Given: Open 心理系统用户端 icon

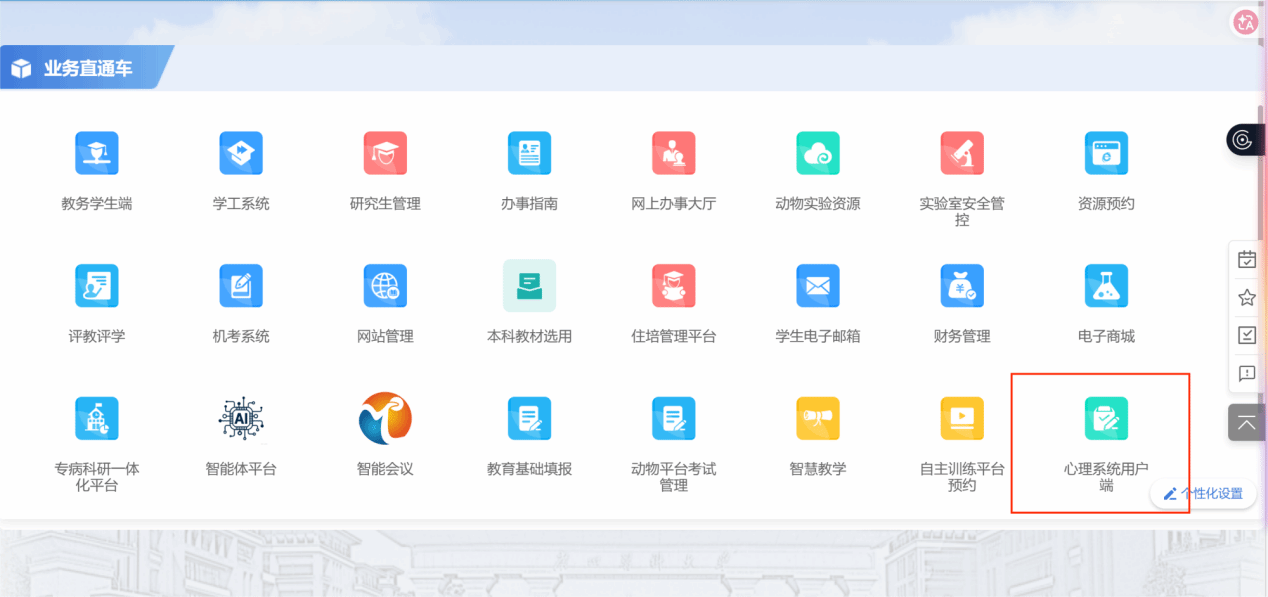Looking at the screenshot, I should coord(1106,419).
